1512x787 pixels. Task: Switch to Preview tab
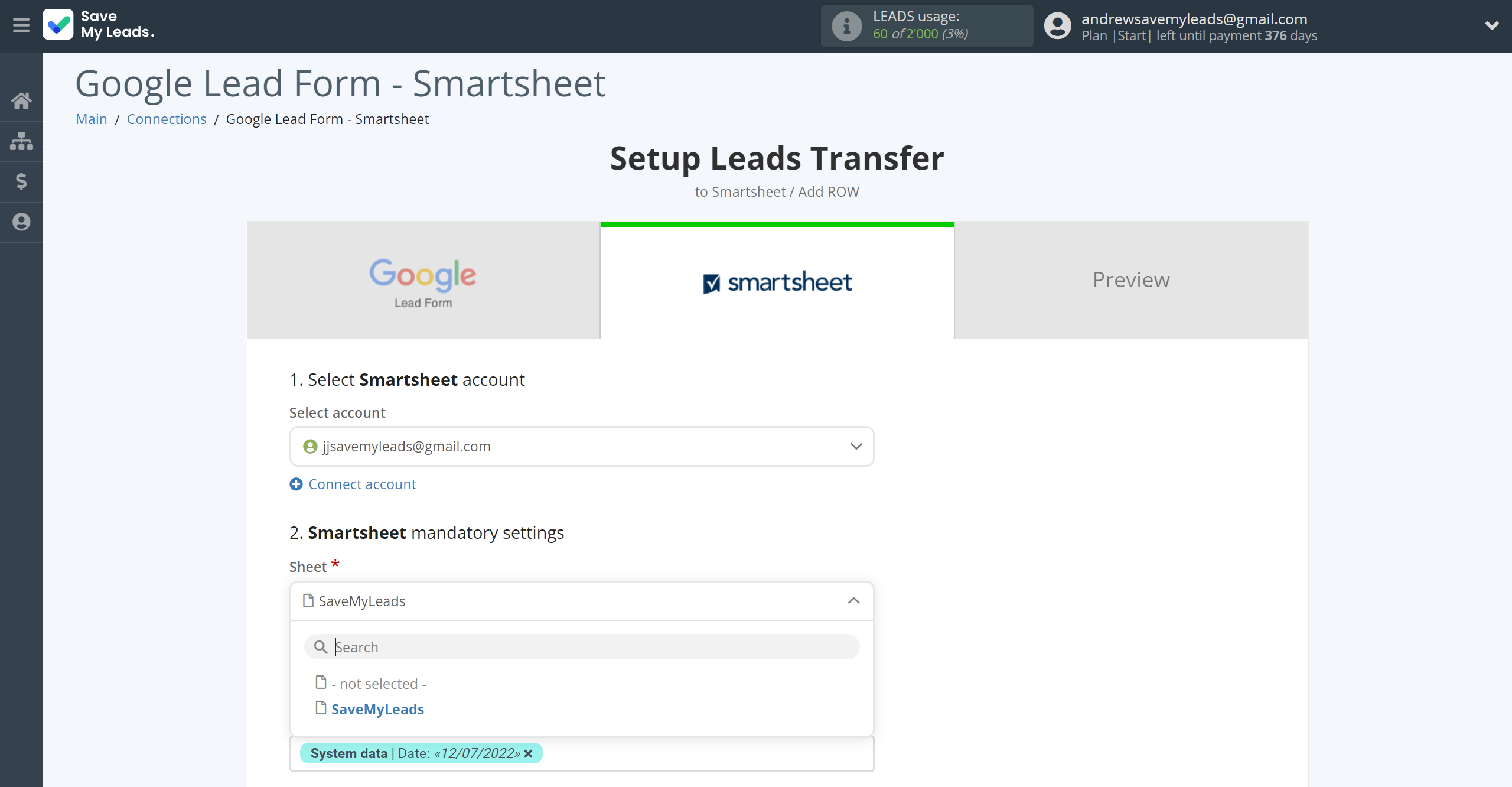tap(1130, 280)
